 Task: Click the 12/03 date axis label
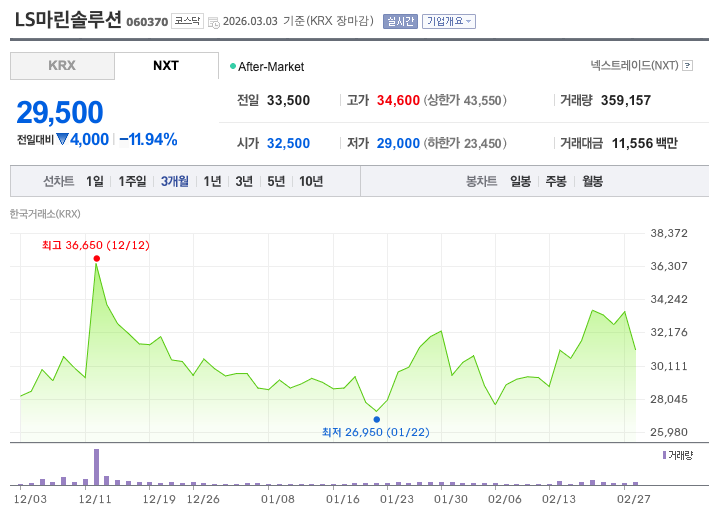coord(30,499)
